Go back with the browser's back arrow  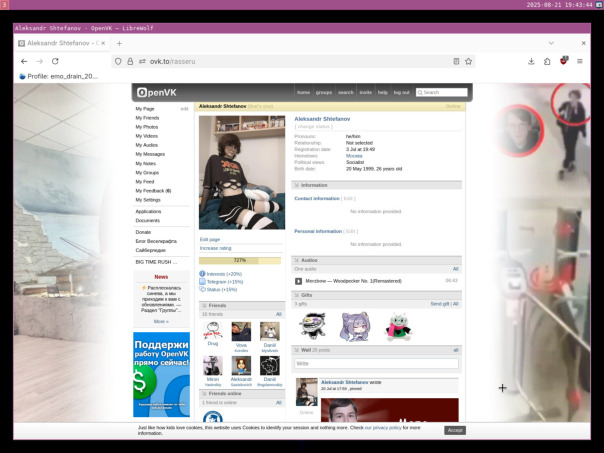click(x=24, y=61)
